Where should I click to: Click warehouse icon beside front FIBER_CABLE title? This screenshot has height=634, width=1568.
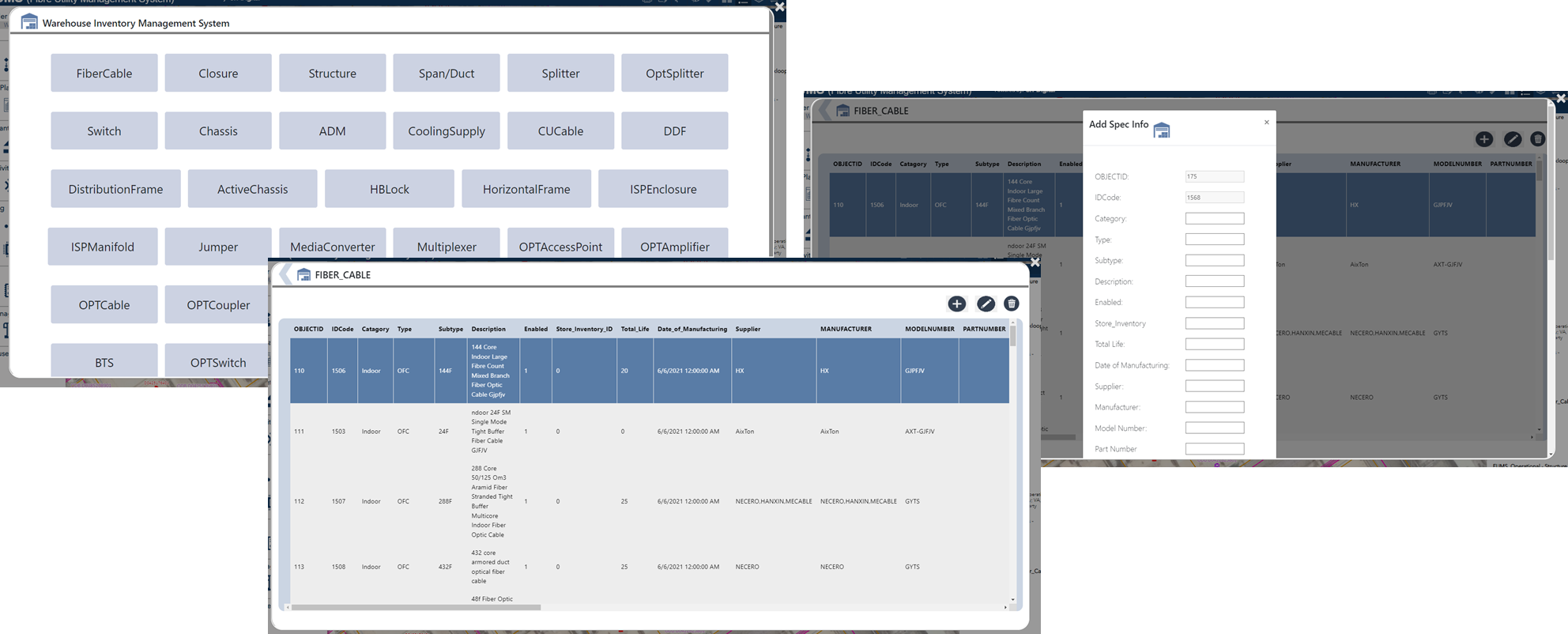pos(303,274)
